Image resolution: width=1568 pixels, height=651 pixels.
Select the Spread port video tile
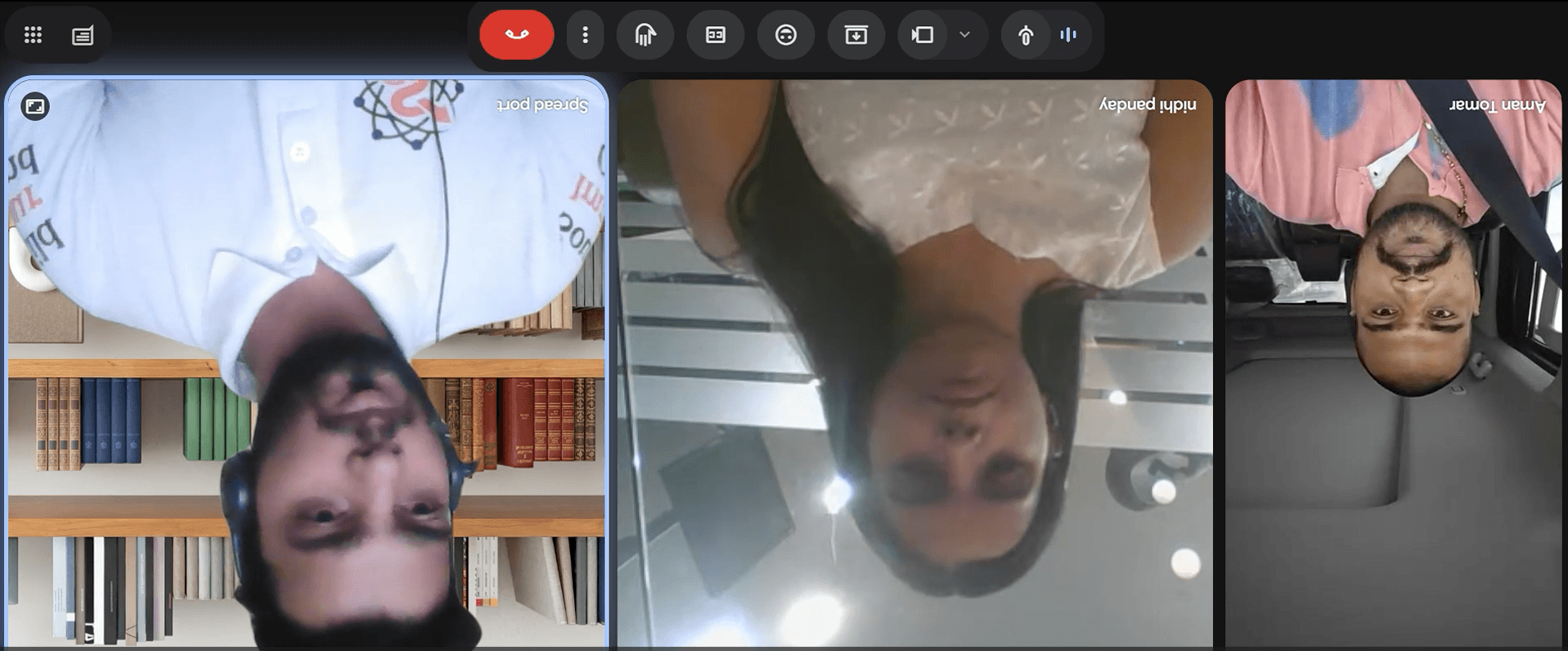(x=307, y=363)
